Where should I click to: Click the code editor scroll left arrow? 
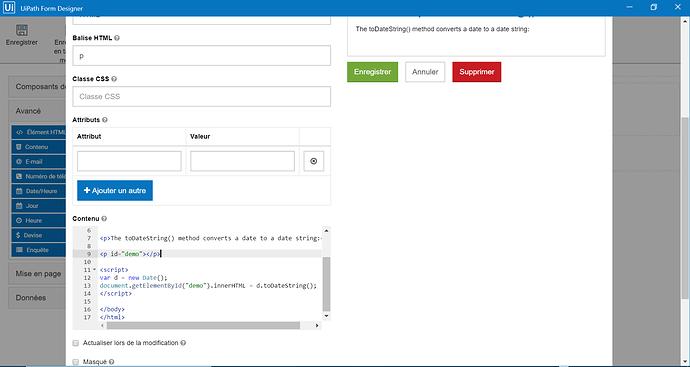point(103,326)
